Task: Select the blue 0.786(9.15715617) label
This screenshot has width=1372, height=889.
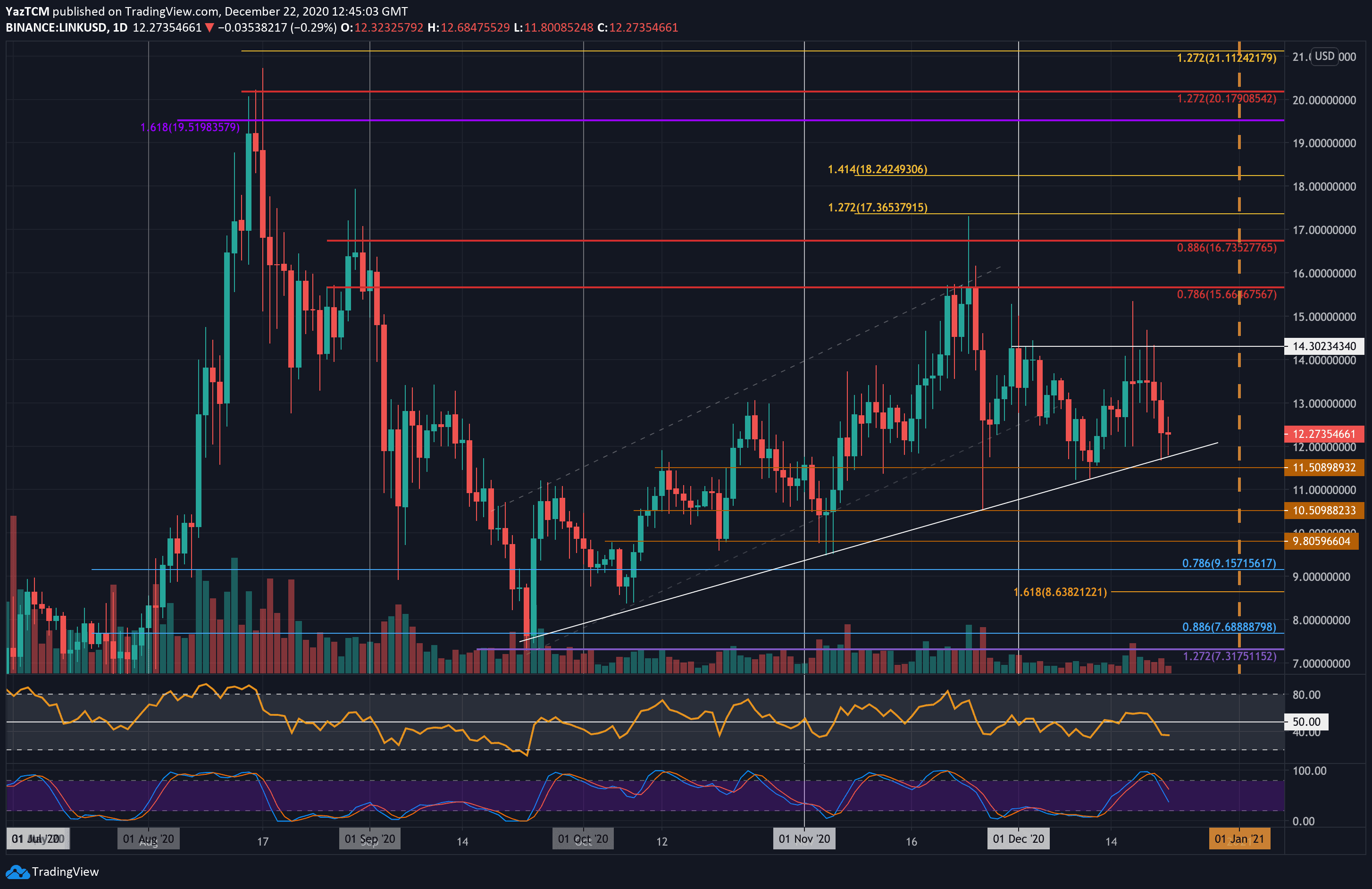Action: coord(1229,562)
